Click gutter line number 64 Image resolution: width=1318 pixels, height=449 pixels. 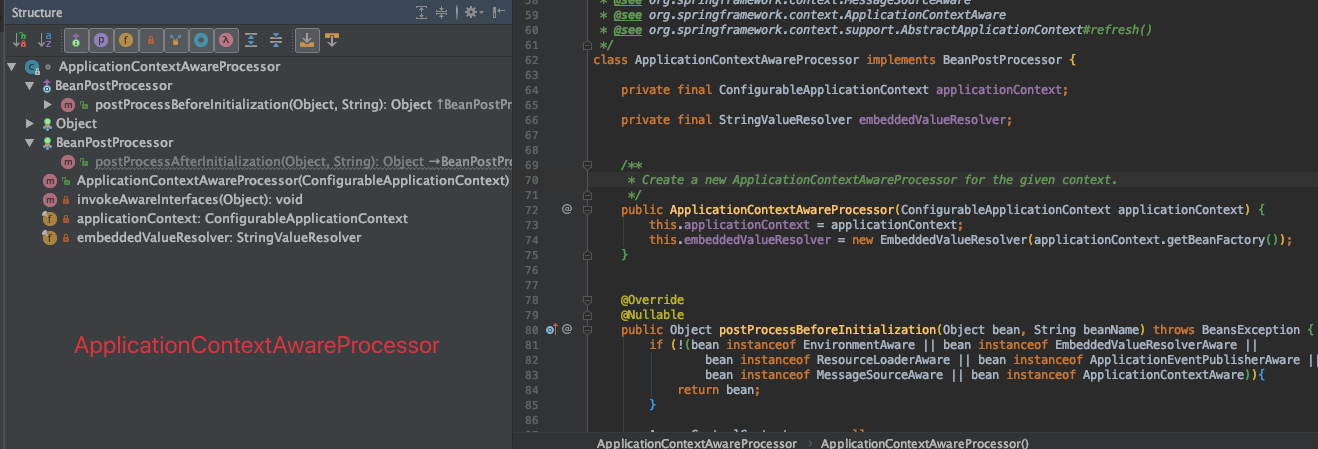click(x=531, y=90)
